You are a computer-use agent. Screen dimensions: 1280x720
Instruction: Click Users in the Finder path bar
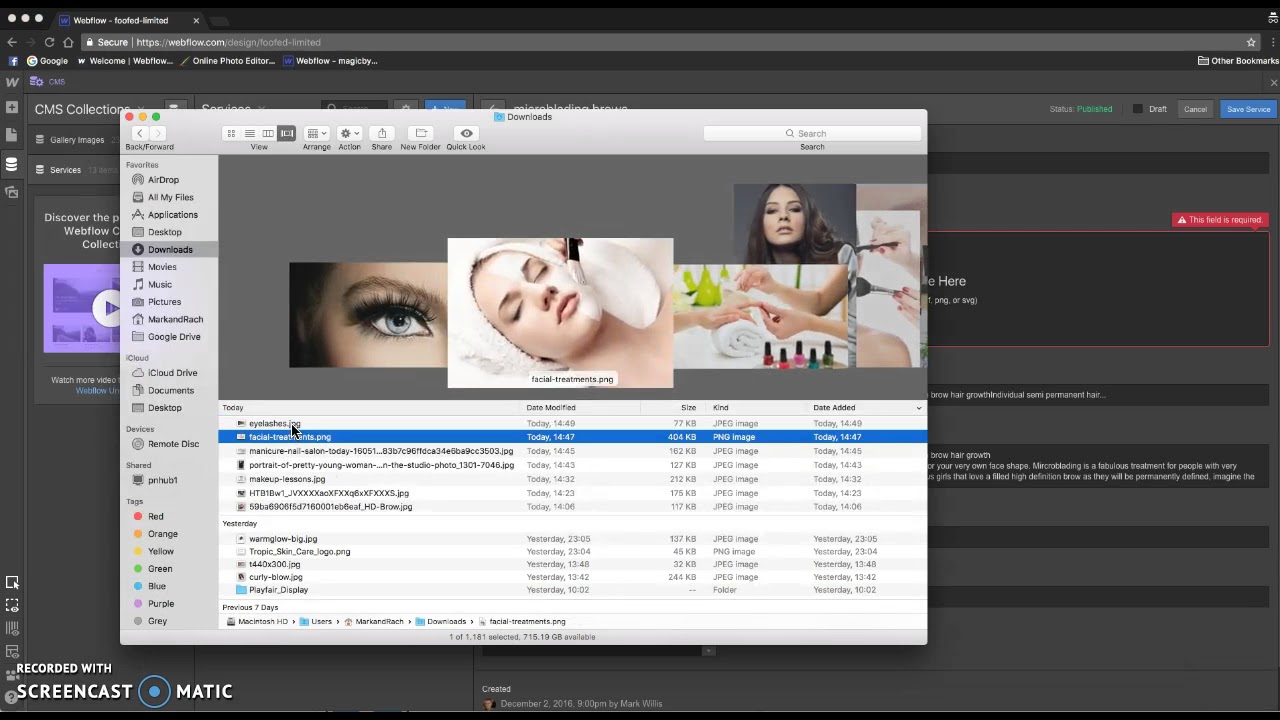coord(316,622)
